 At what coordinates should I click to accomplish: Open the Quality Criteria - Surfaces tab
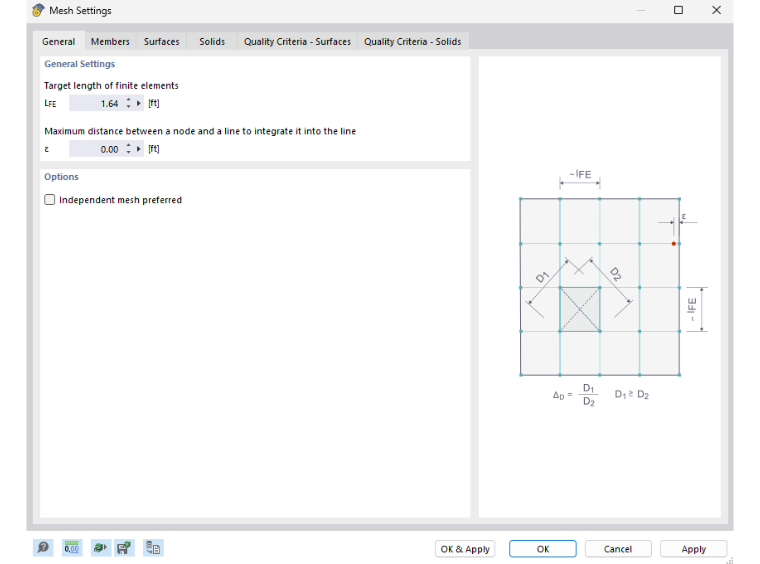tap(297, 41)
